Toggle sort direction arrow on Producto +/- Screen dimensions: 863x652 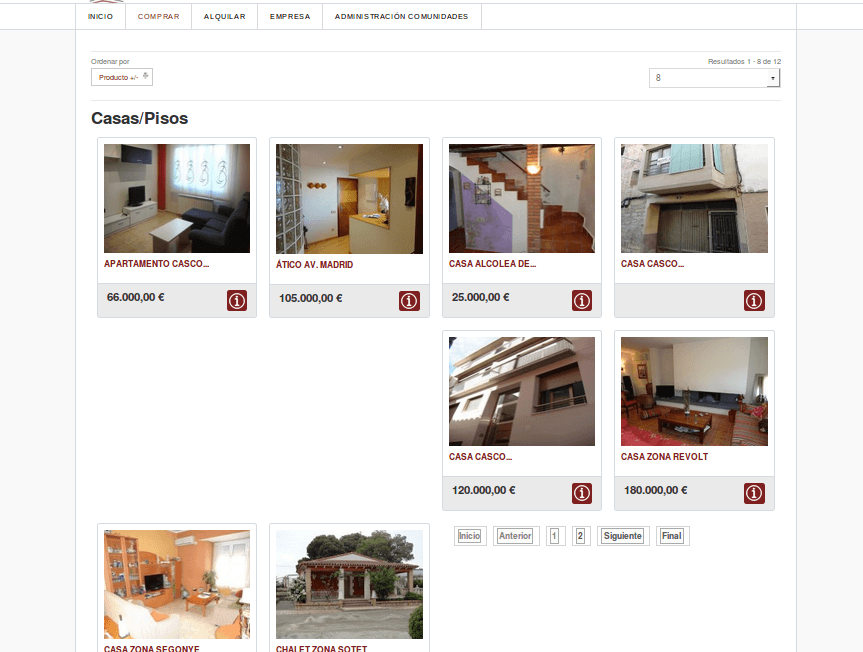pyautogui.click(x=145, y=76)
